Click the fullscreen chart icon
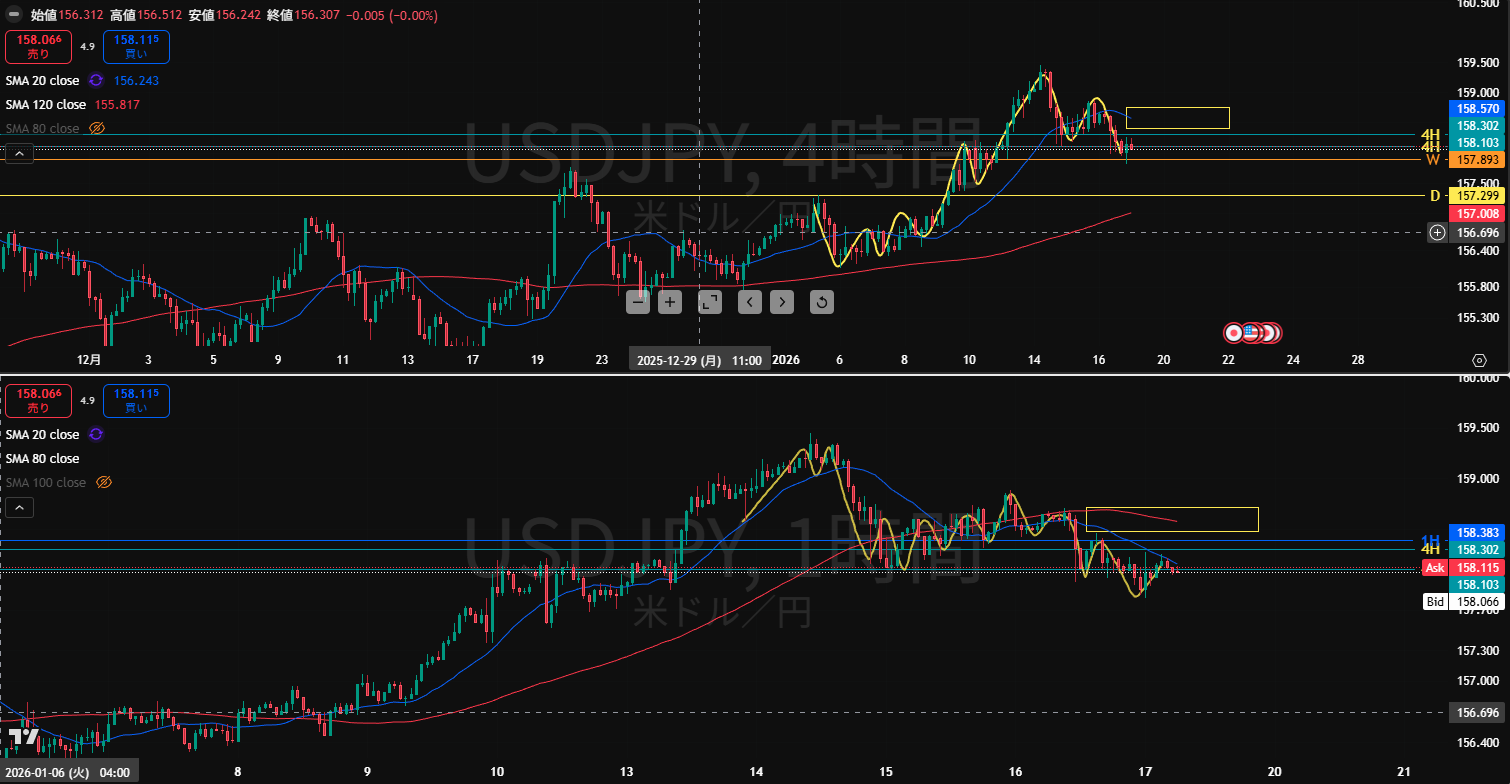The image size is (1510, 784). tap(709, 302)
